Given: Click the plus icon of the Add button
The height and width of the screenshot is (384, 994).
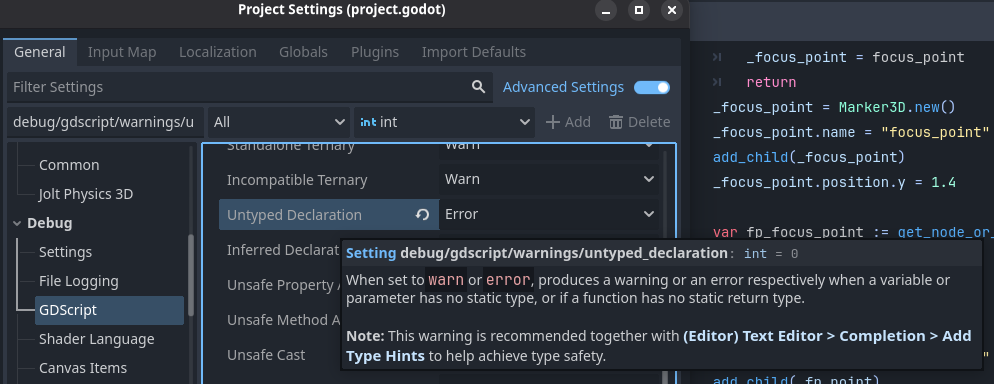Looking at the screenshot, I should tap(553, 122).
